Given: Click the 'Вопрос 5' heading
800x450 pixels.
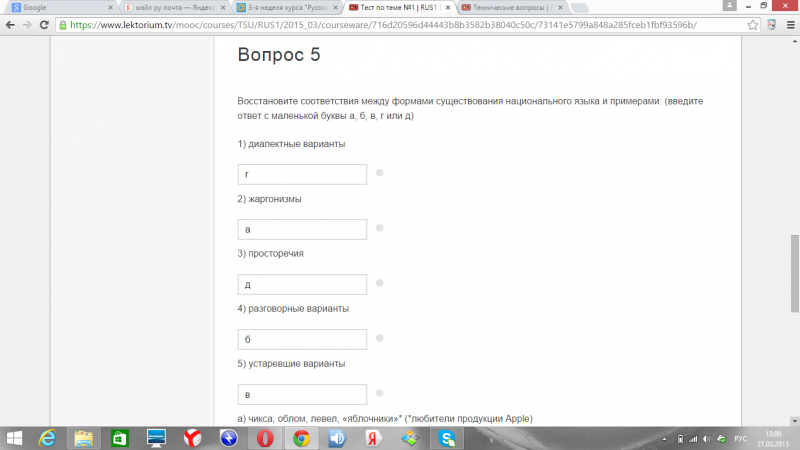Looking at the screenshot, I should 279,55.
